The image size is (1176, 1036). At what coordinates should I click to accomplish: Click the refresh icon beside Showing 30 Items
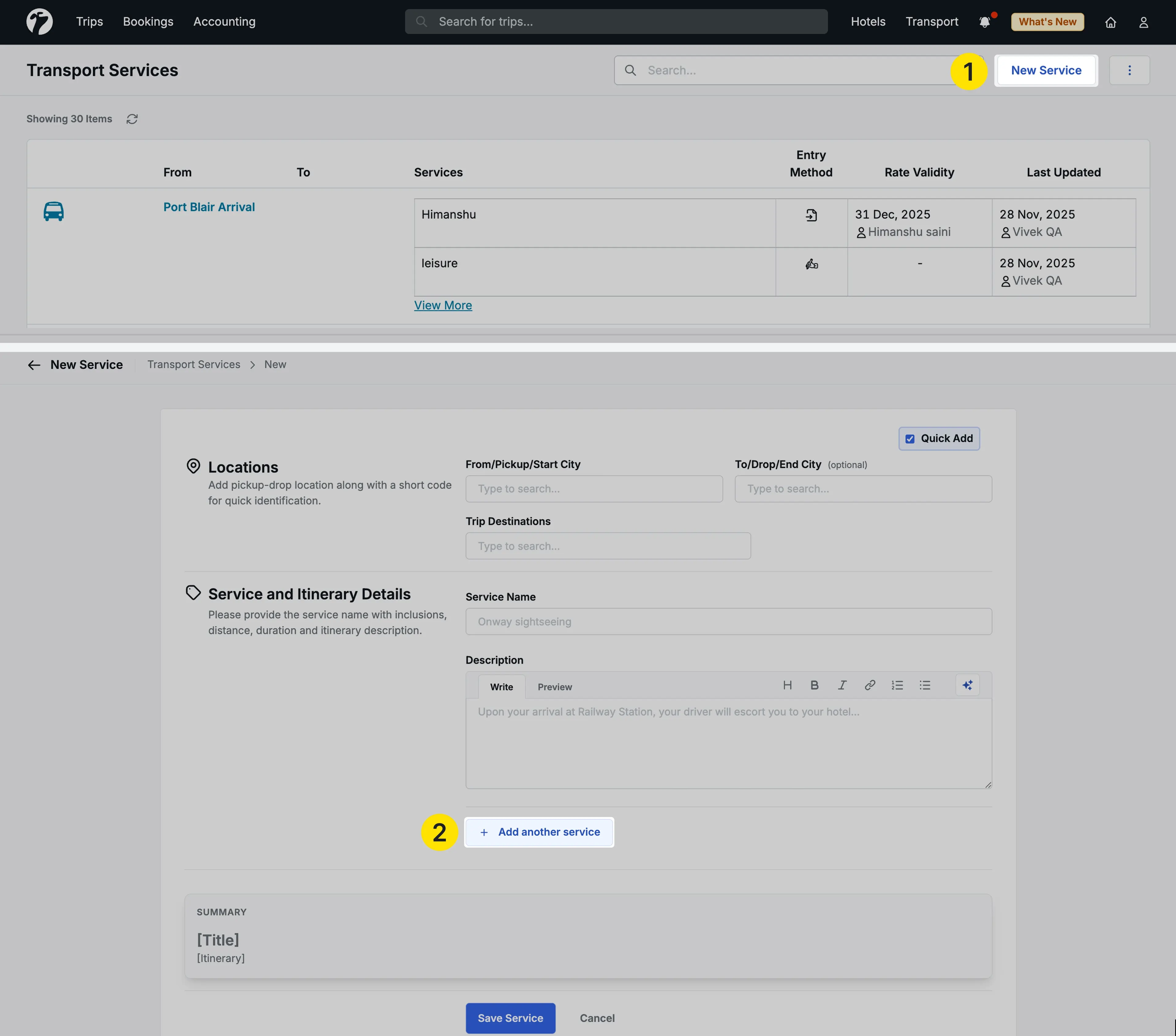click(x=132, y=119)
